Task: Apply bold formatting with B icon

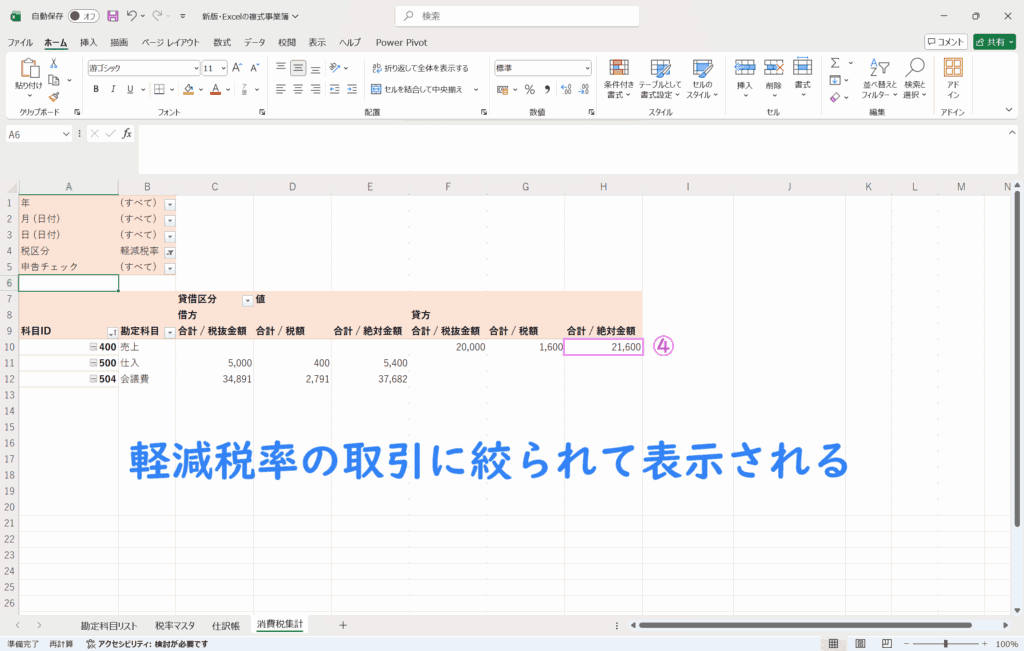Action: tap(97, 89)
